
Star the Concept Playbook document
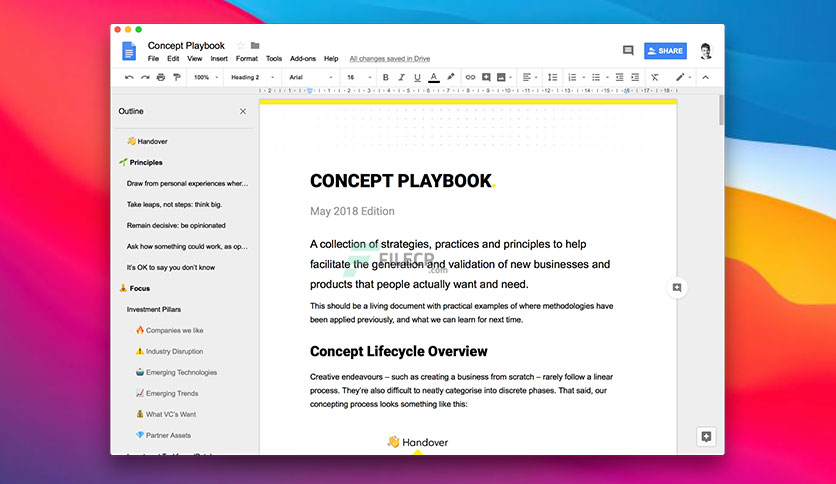point(240,45)
